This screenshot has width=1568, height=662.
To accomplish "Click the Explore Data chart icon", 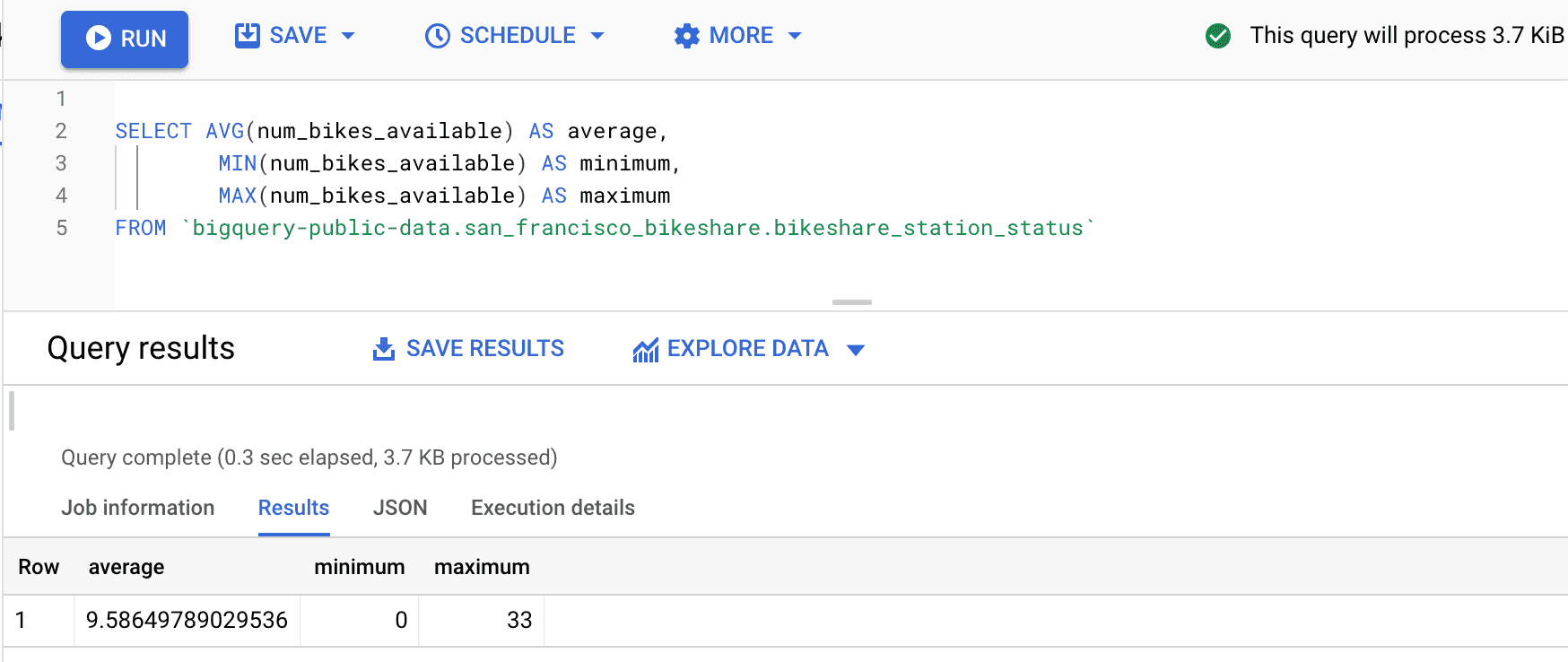I will [x=645, y=350].
